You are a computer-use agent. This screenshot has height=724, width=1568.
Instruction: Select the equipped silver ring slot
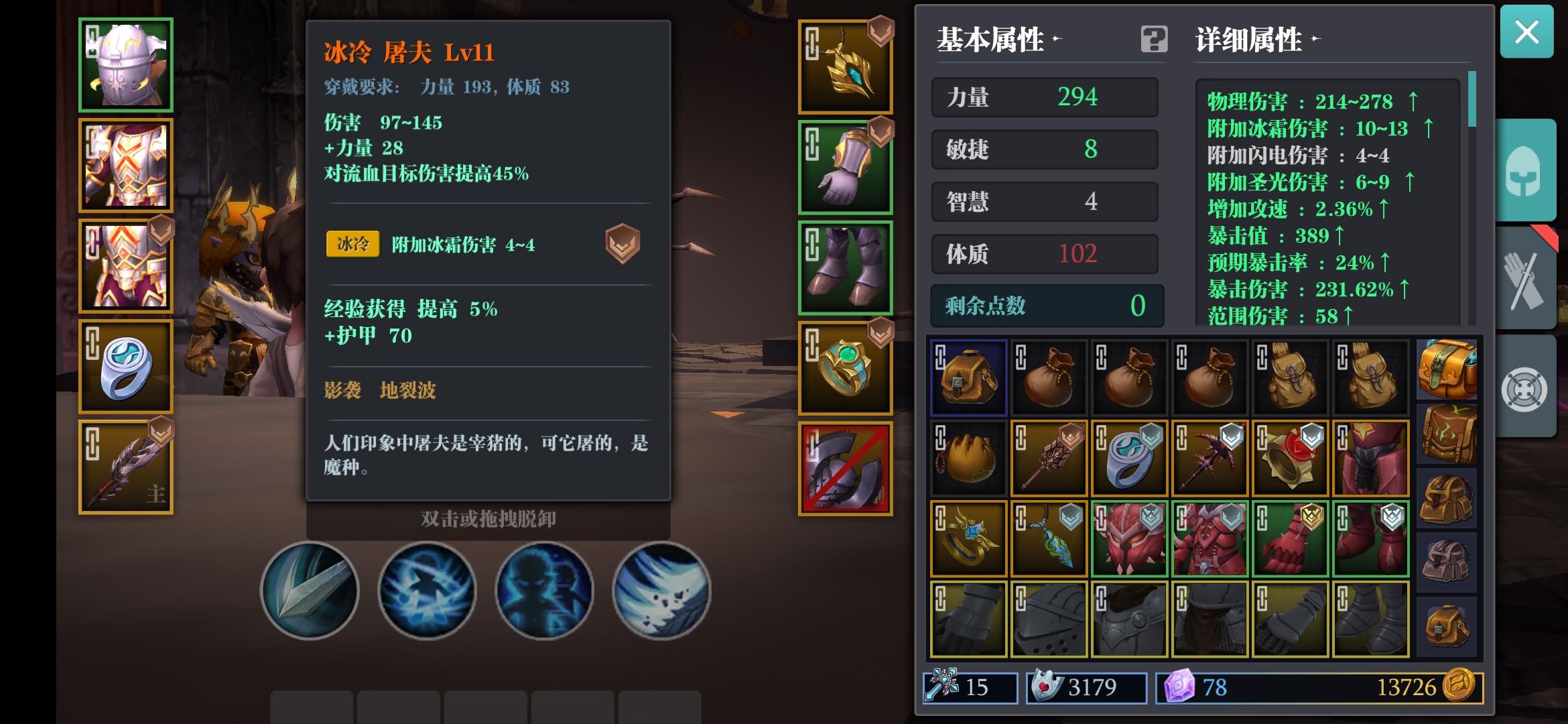click(126, 367)
